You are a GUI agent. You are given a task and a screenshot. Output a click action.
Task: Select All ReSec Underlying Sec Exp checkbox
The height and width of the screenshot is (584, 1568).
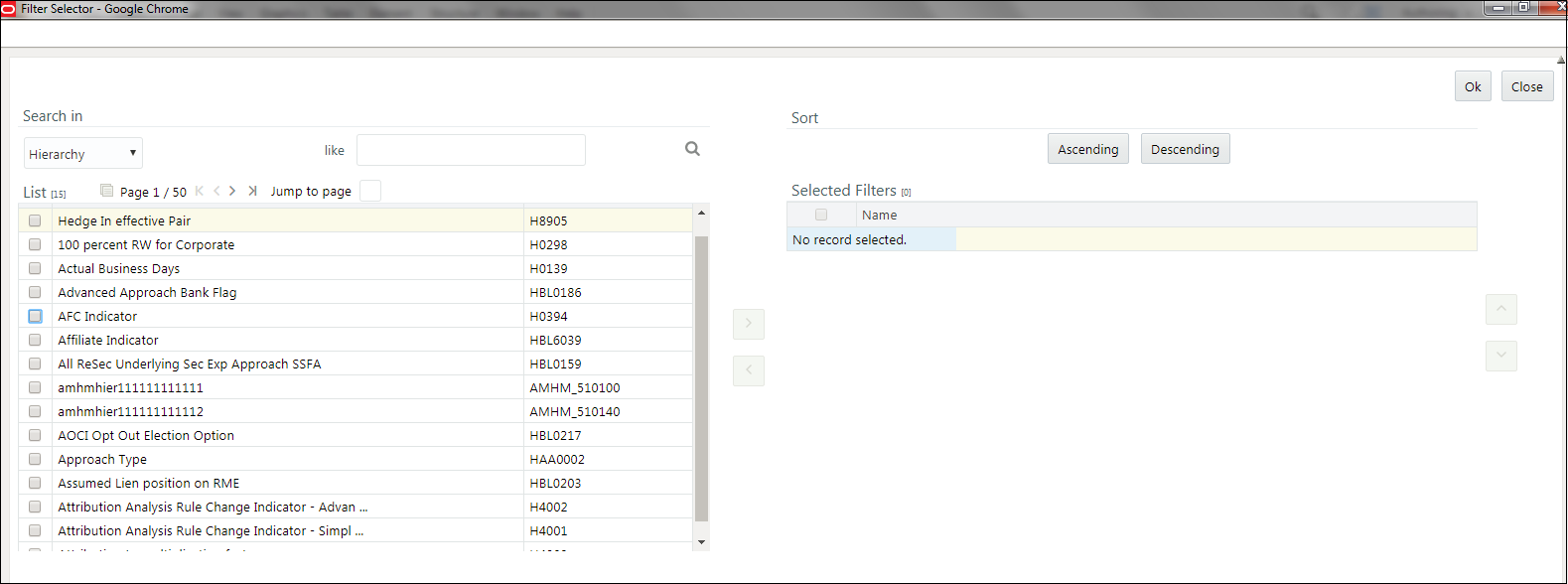[x=35, y=364]
